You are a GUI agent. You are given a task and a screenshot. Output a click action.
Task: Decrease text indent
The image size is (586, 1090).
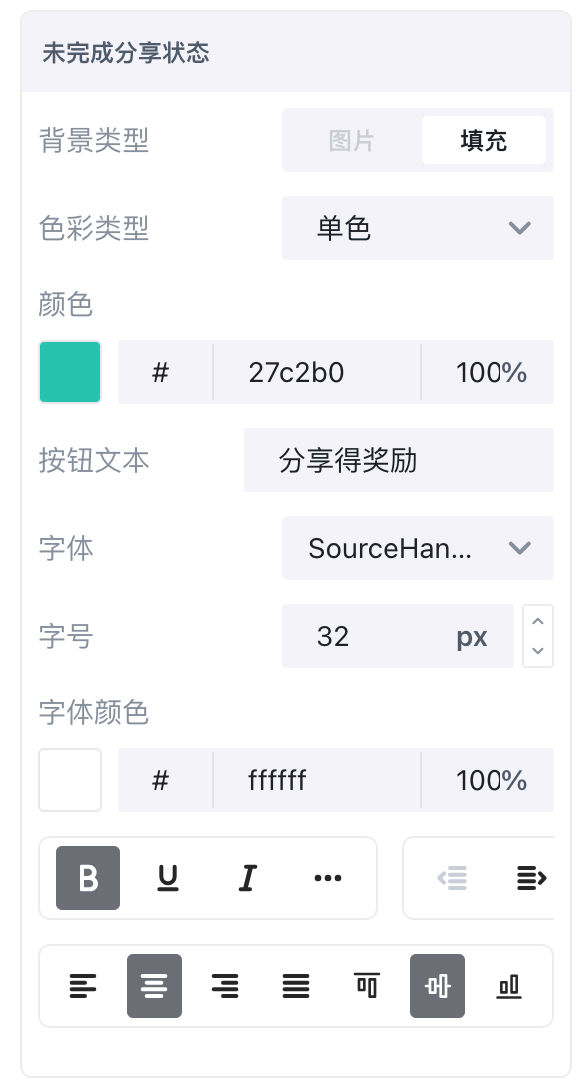coord(452,877)
